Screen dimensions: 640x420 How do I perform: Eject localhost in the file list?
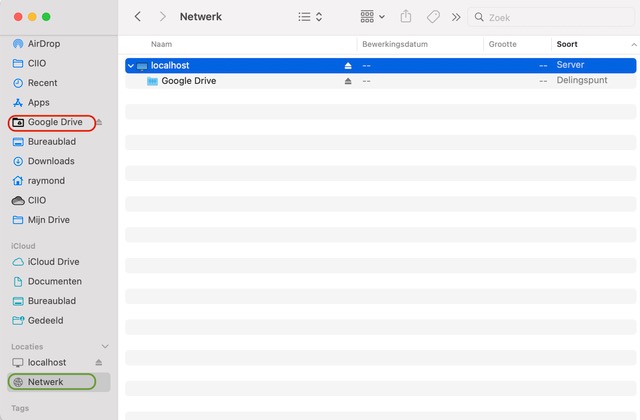point(348,65)
